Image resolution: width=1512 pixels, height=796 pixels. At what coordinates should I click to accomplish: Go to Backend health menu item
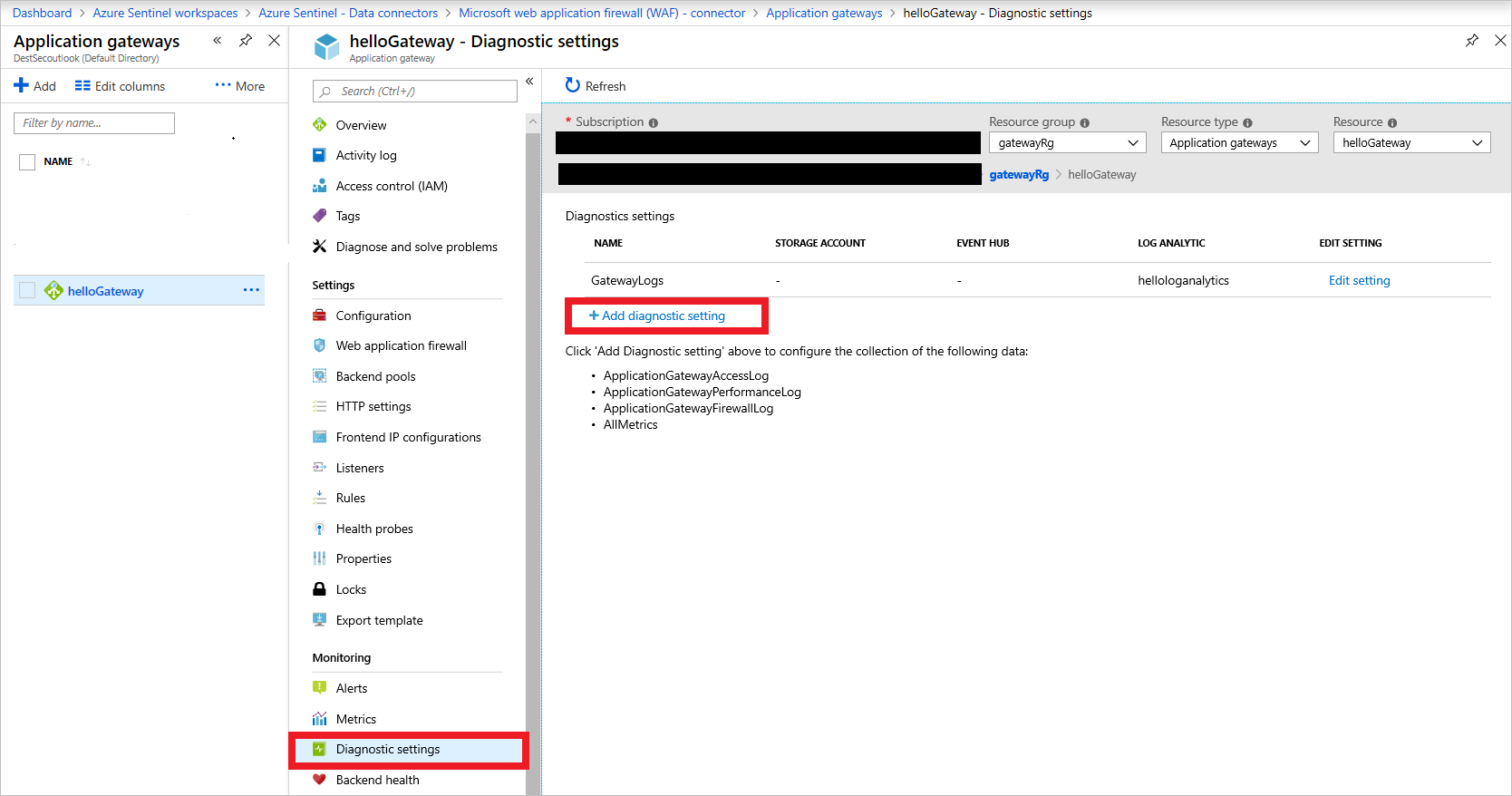point(378,780)
